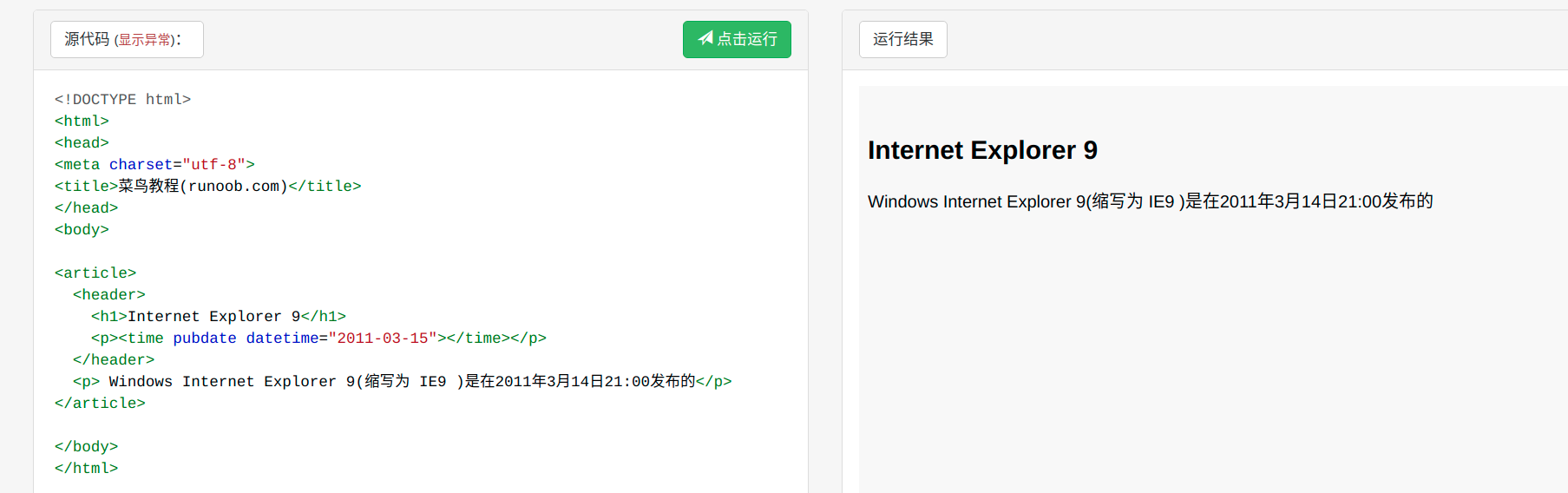Click the 显示异常 link in source header
This screenshot has width=1568, height=493.
(145, 40)
